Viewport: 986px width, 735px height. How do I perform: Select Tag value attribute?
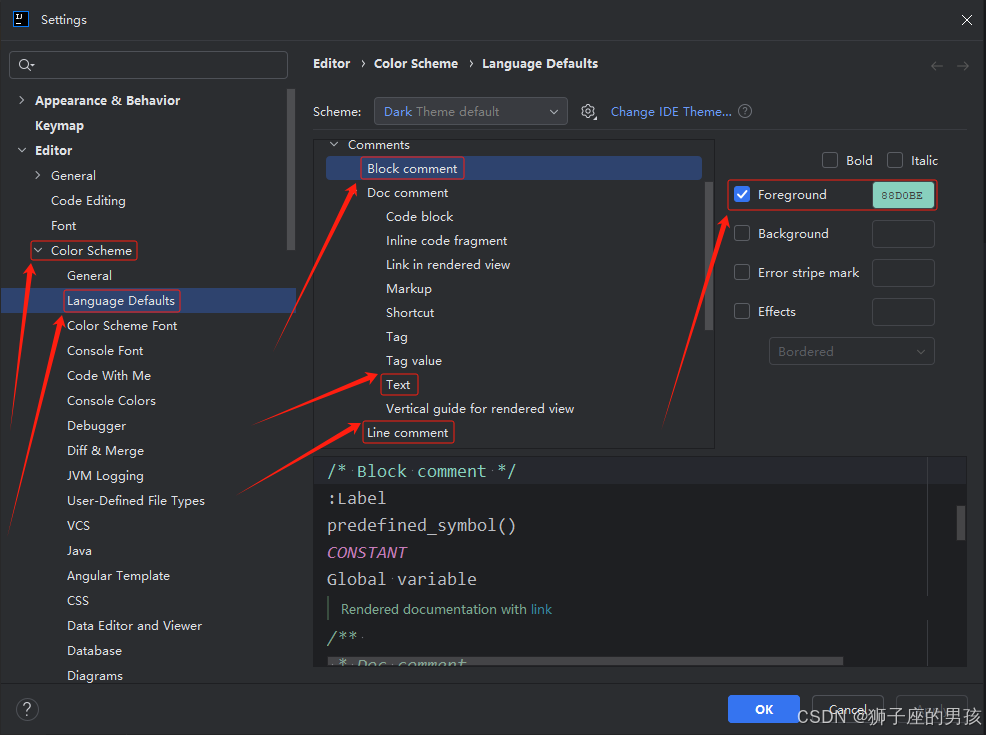[414, 361]
